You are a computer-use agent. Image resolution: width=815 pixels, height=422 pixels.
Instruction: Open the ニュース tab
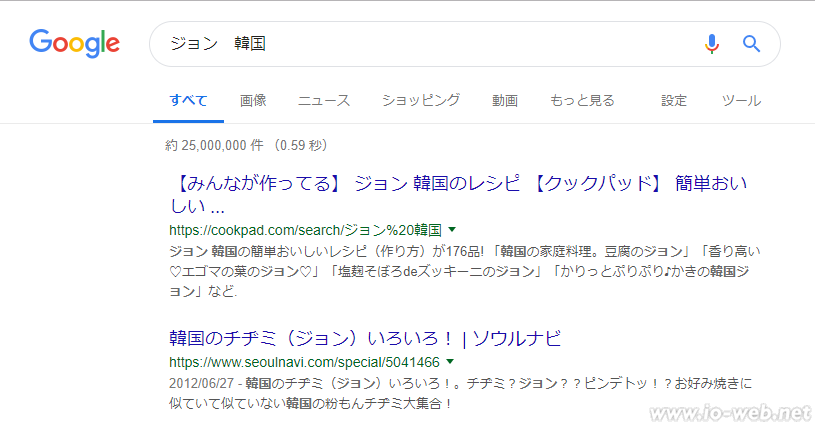click(x=324, y=100)
